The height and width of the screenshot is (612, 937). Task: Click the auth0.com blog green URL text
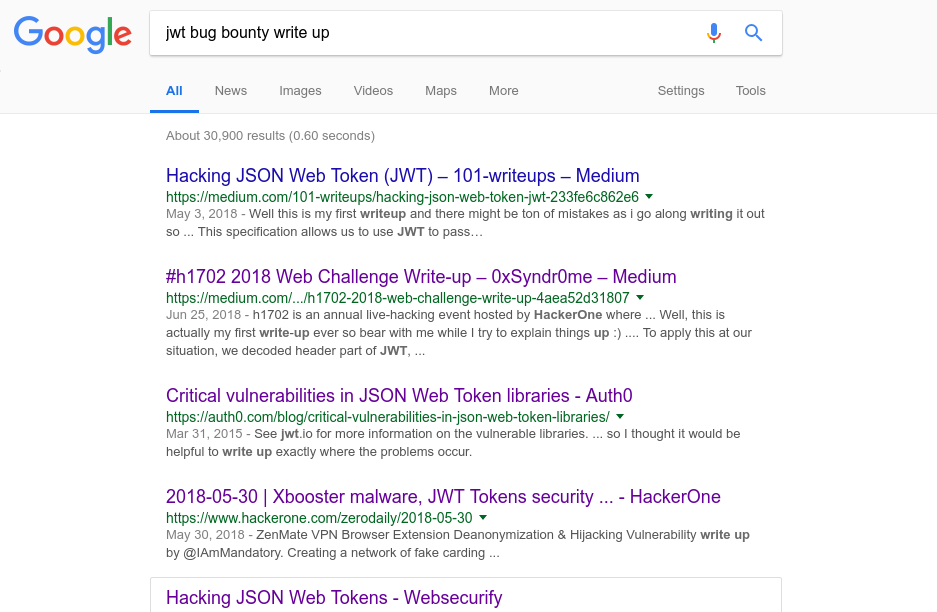388,417
